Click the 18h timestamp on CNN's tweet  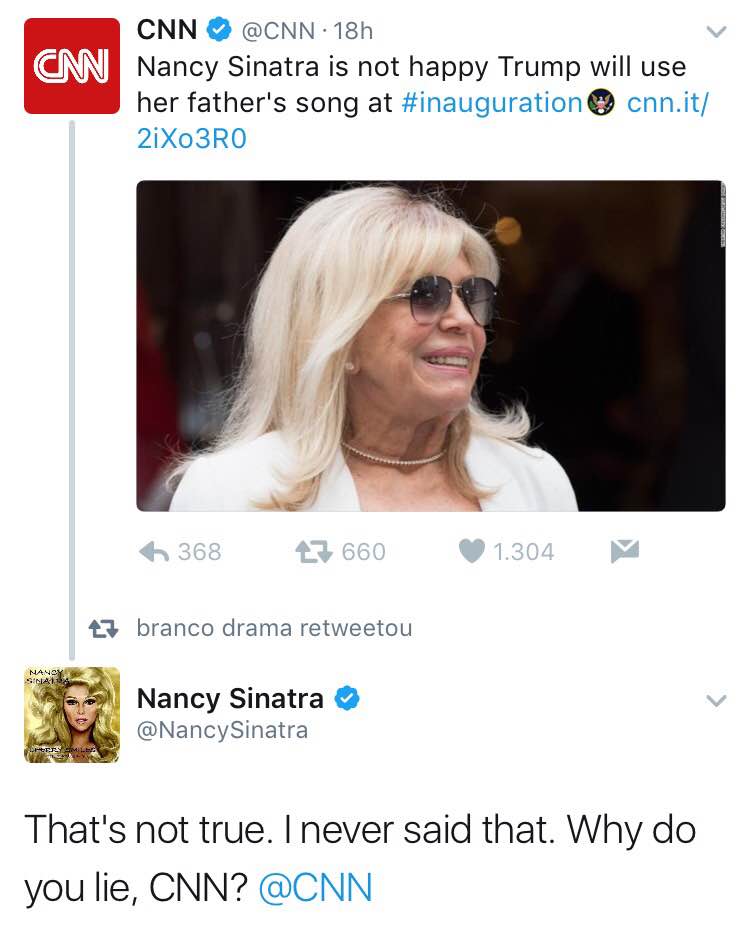[x=357, y=31]
